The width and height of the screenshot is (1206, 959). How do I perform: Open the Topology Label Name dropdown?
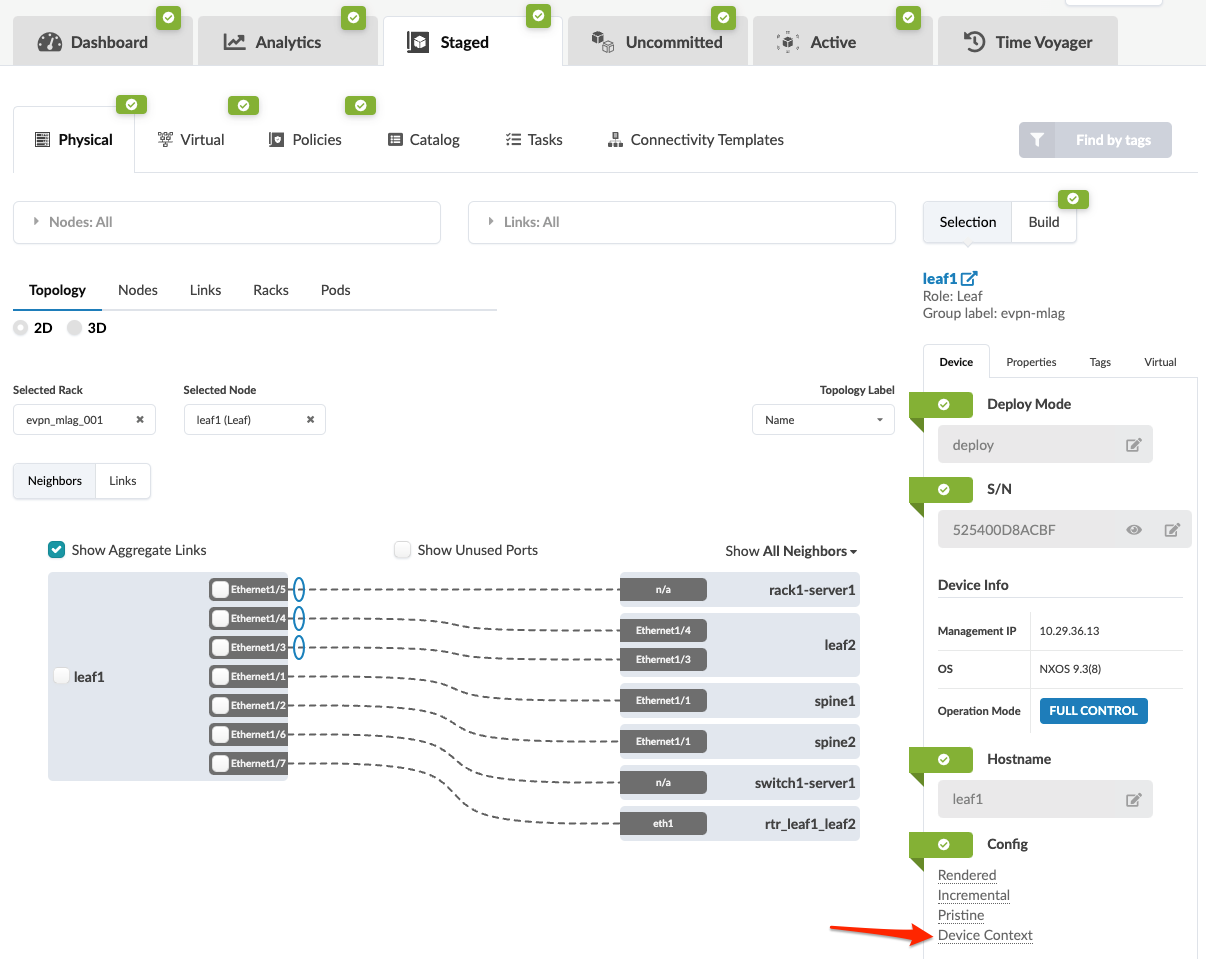tap(823, 420)
